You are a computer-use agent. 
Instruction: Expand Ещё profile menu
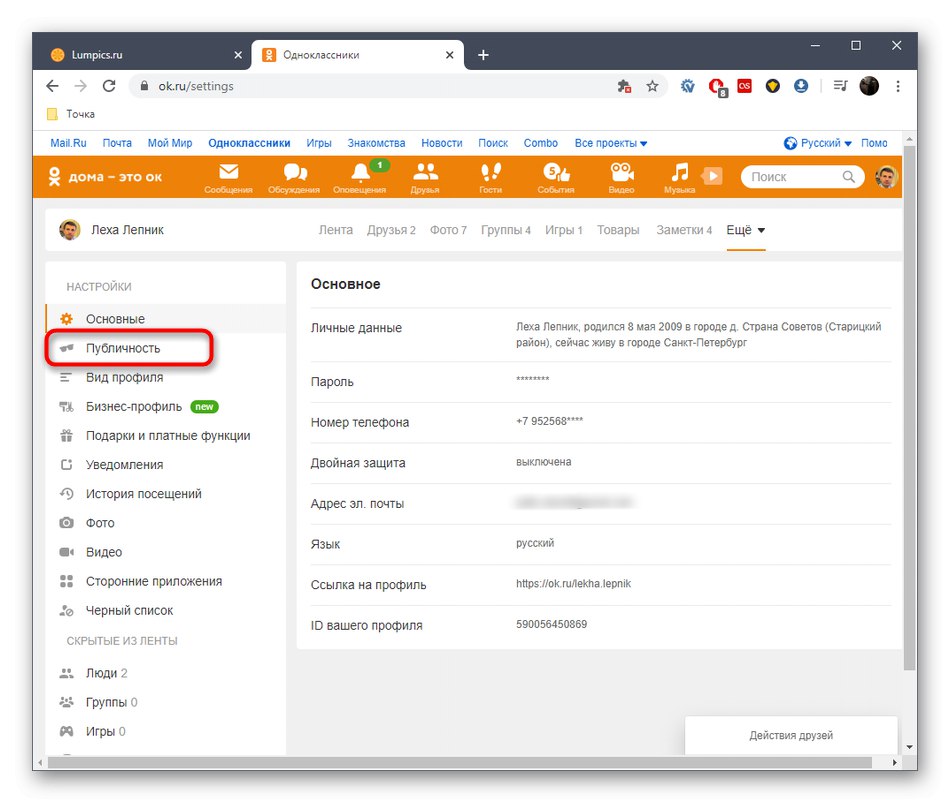pyautogui.click(x=746, y=230)
